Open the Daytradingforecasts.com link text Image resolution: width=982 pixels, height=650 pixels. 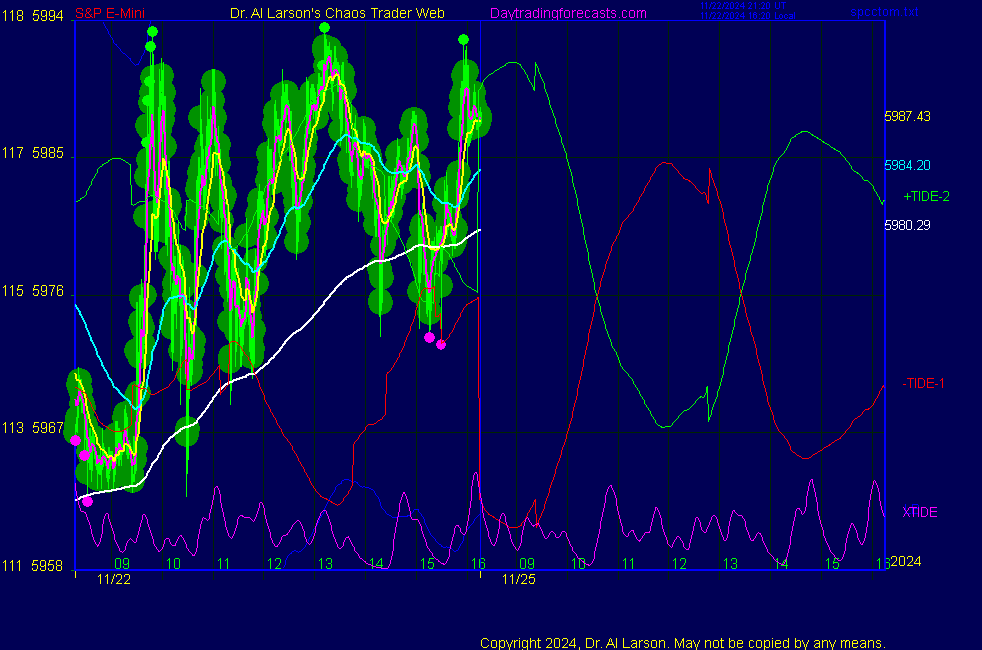pos(568,14)
